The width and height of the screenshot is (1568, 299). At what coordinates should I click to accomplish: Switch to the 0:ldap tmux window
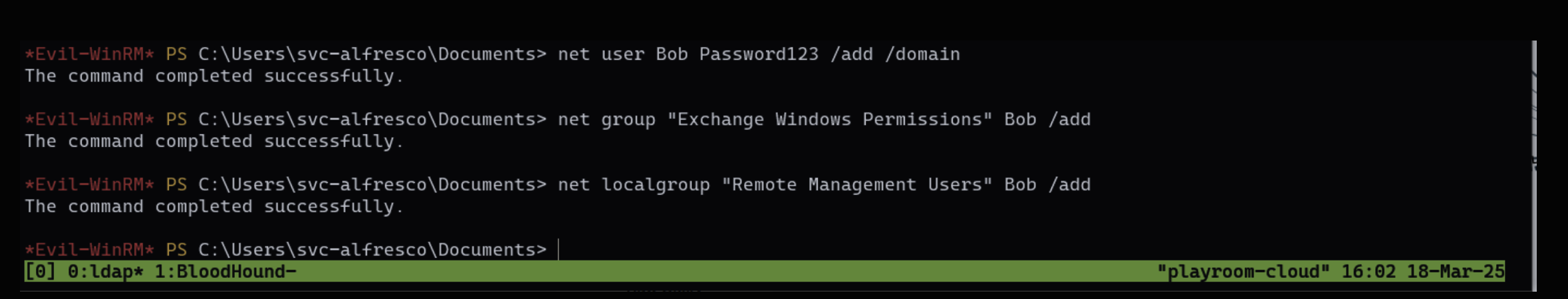(105, 272)
